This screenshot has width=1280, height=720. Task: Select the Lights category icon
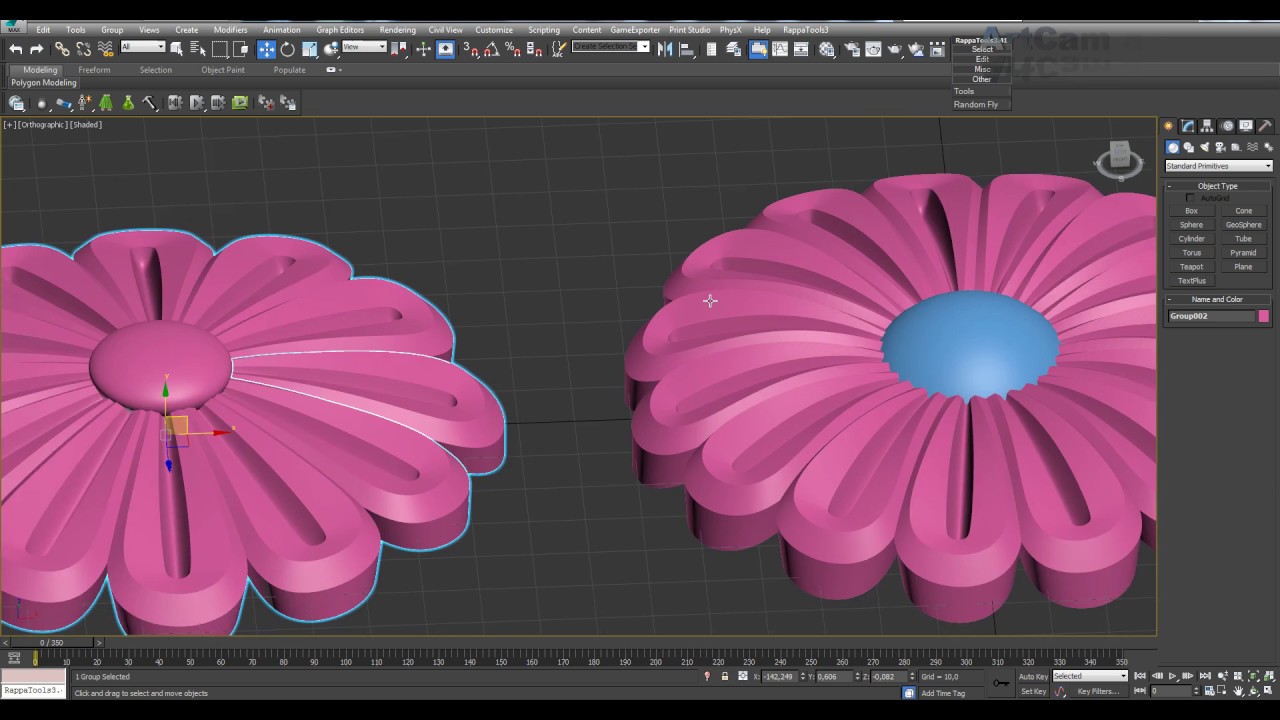coord(1204,147)
